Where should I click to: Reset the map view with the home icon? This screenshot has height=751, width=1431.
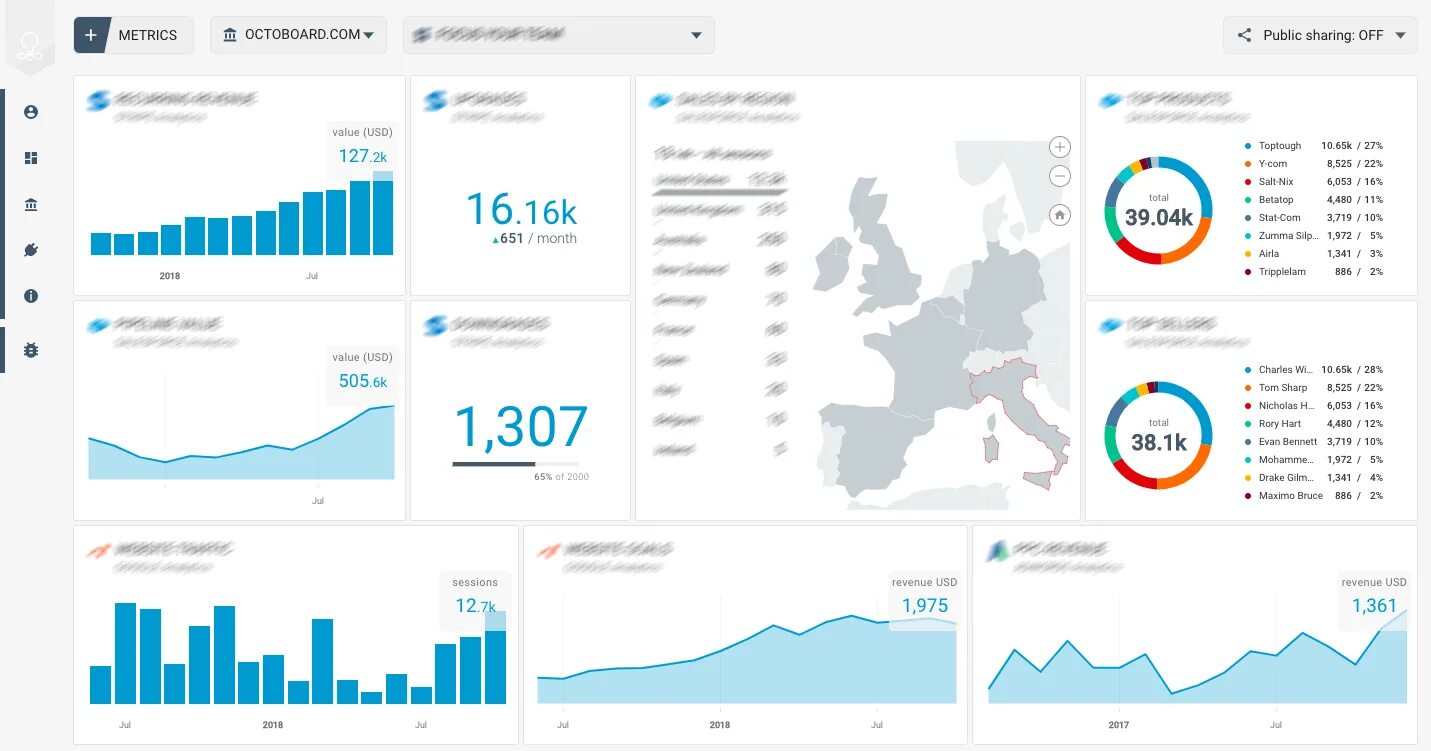[x=1059, y=214]
